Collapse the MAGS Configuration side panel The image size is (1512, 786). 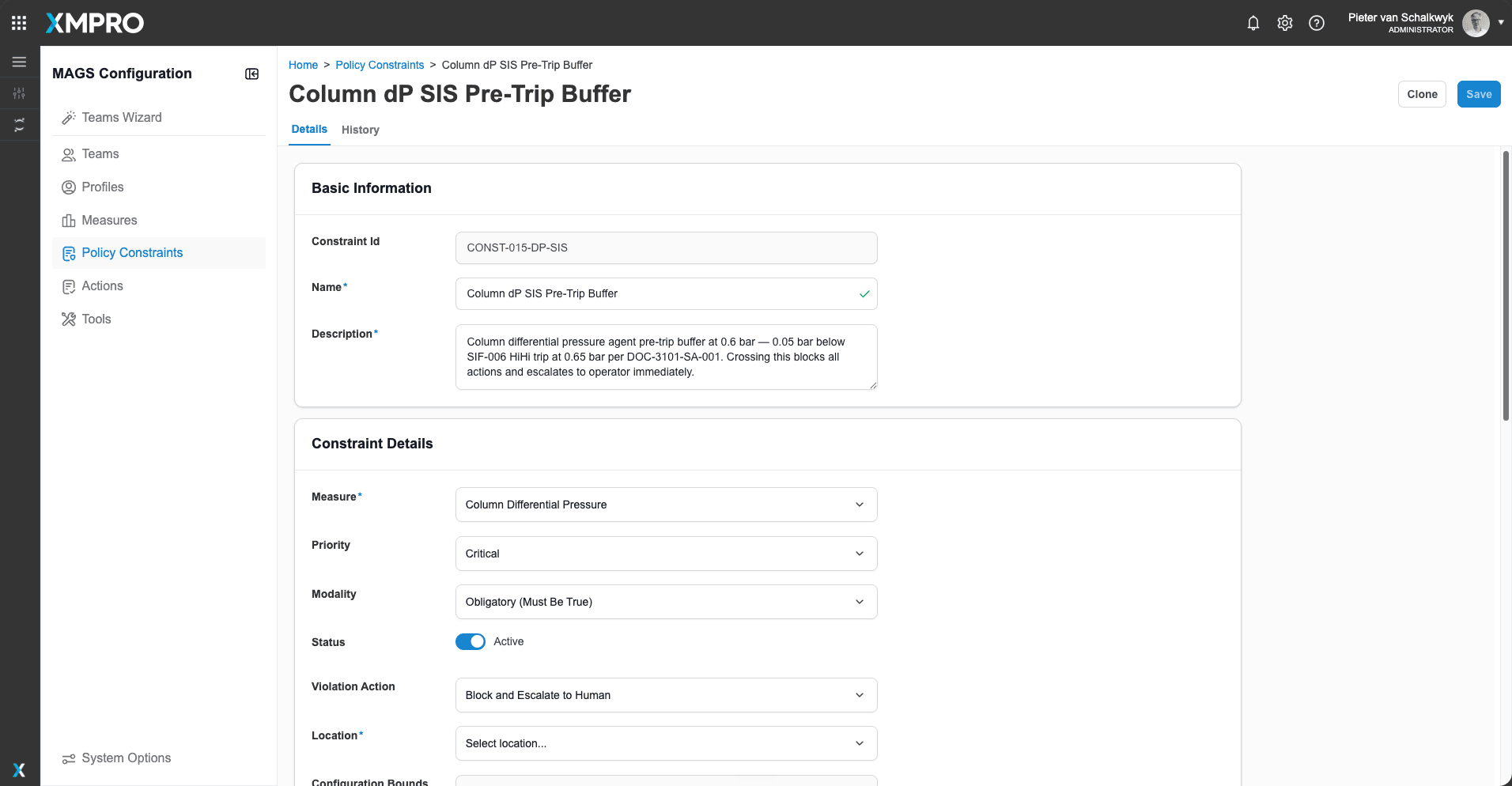(252, 74)
